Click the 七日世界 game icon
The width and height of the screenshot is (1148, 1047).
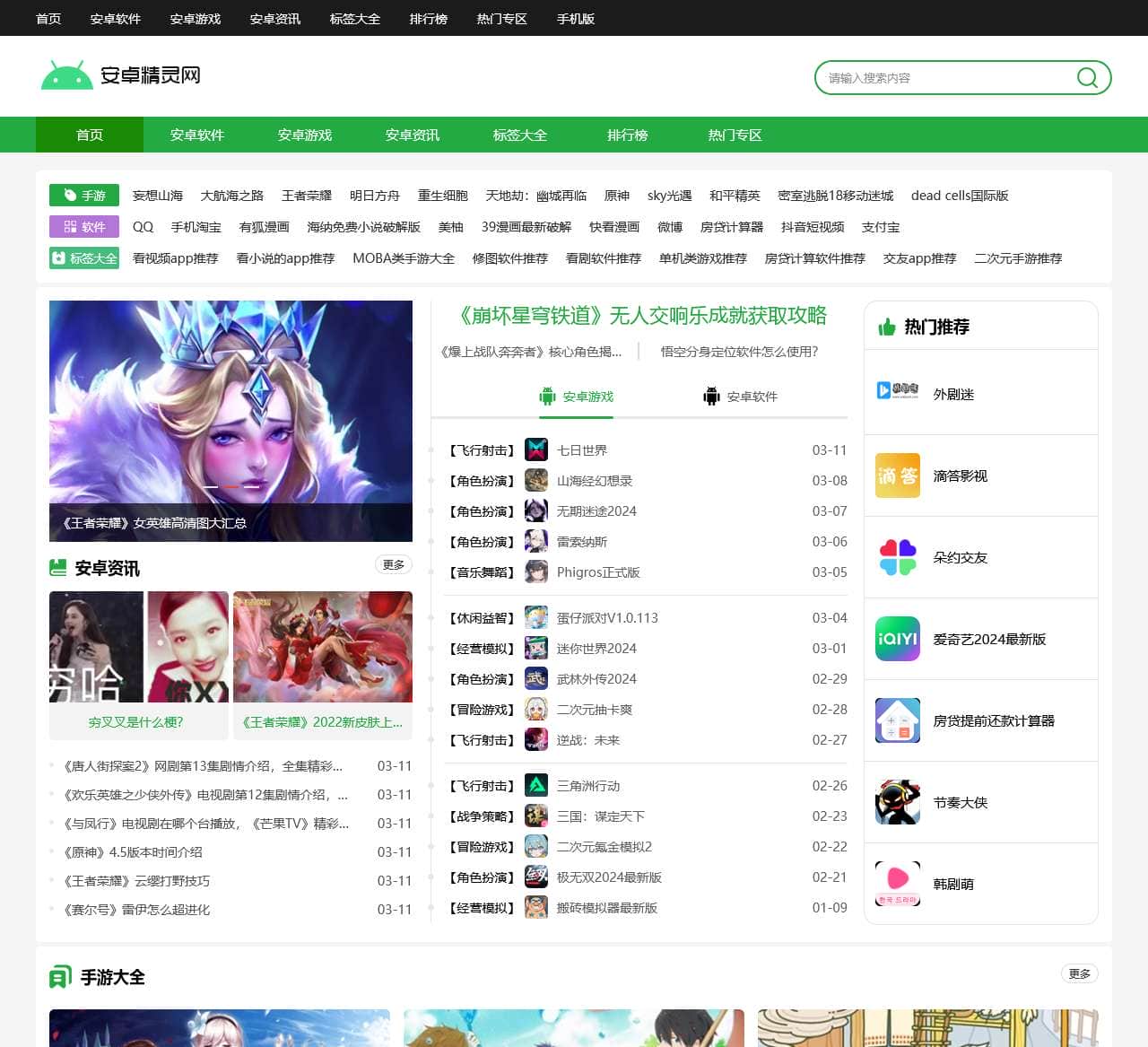point(536,449)
